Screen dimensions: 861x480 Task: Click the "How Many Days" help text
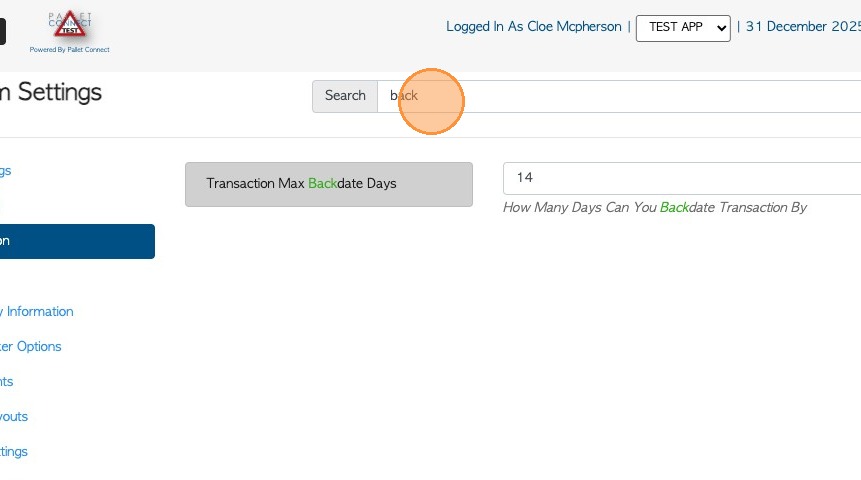(654, 208)
